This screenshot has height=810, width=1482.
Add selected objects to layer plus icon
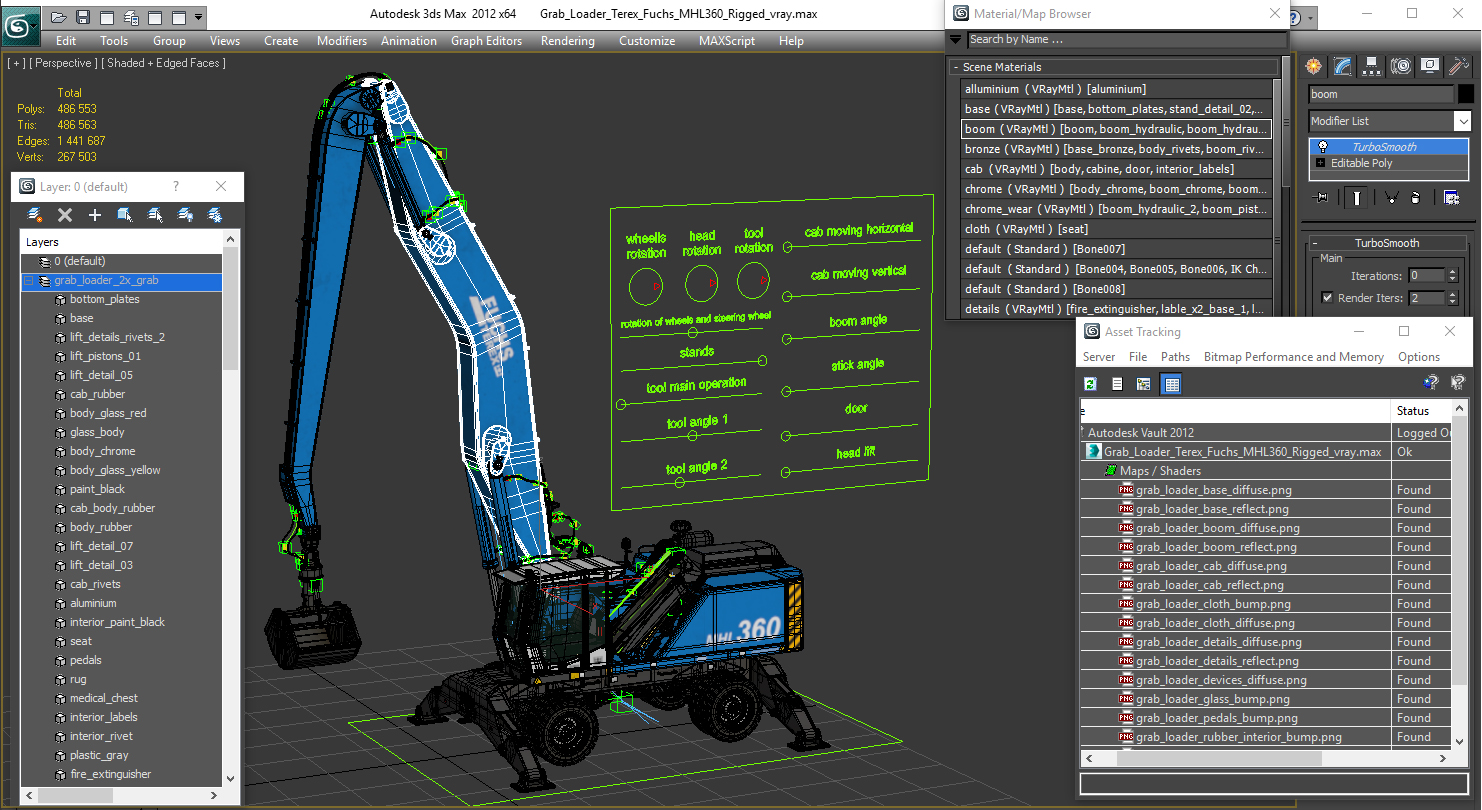(95, 215)
